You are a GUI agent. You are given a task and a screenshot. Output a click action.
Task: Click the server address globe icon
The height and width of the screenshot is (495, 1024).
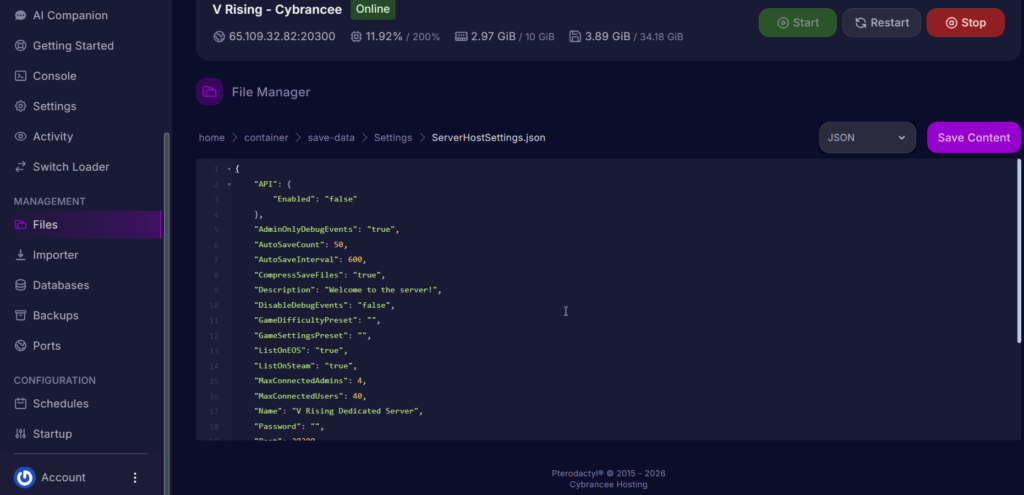[x=219, y=37]
